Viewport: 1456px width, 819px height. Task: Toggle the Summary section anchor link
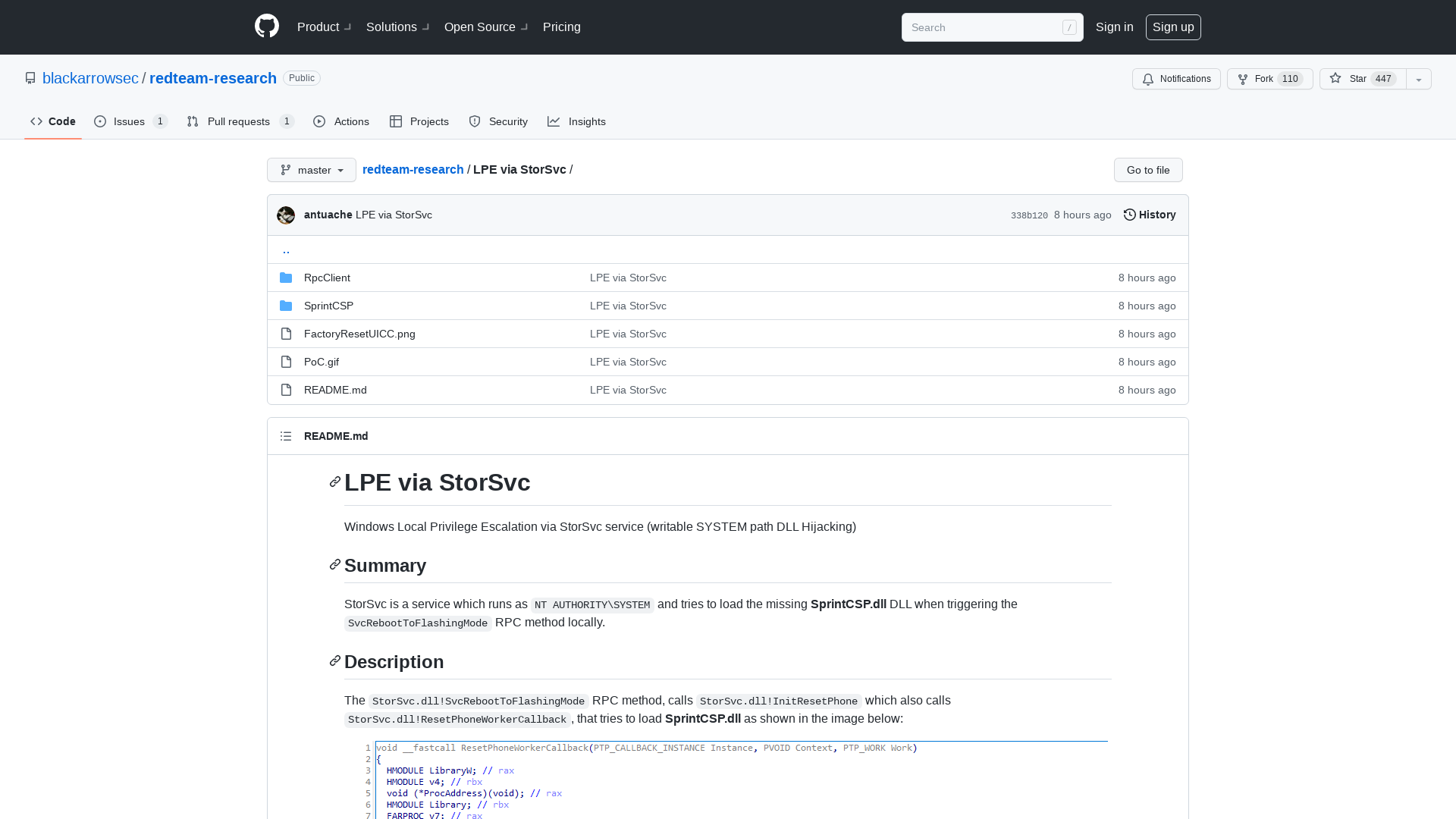334,565
